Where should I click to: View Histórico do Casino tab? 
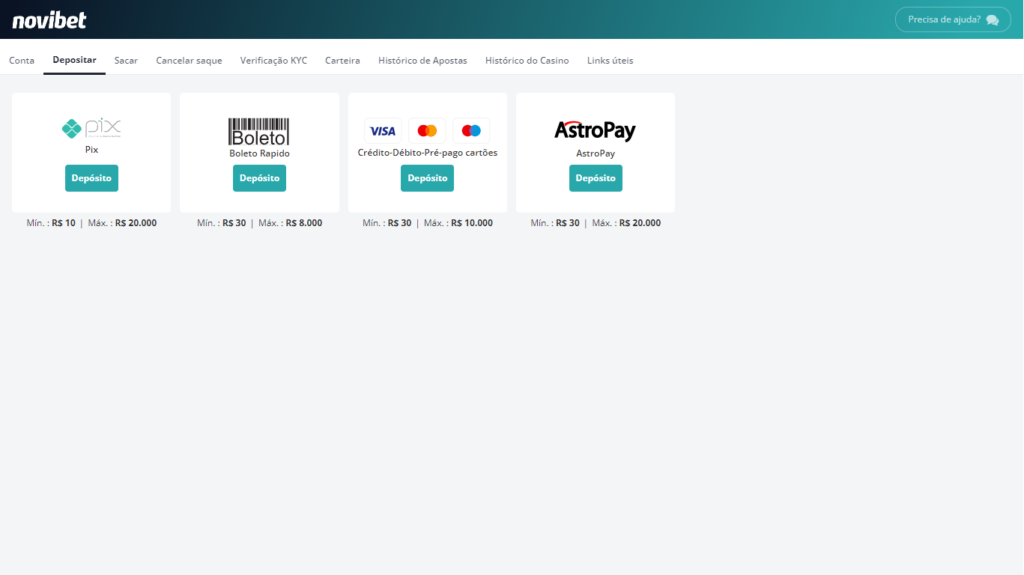527,60
